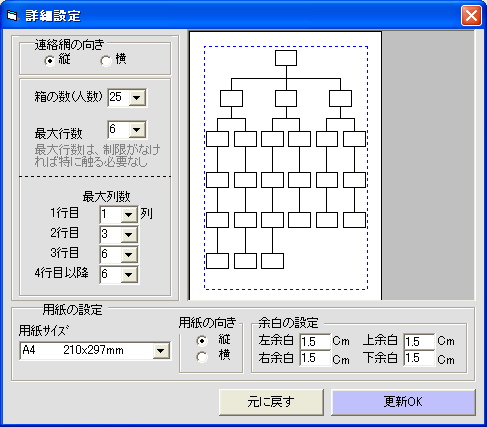Click the 更新OK button
The height and width of the screenshot is (427, 487).
[403, 402]
